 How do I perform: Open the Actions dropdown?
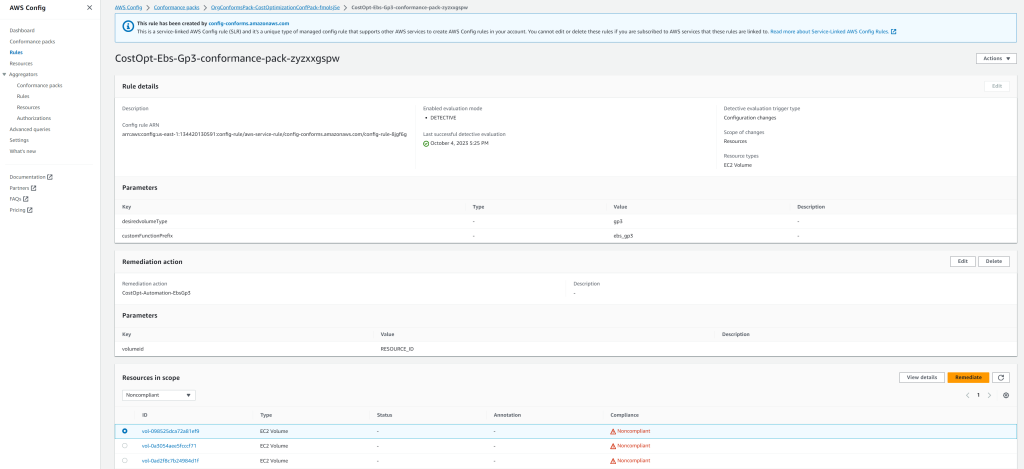tap(996, 59)
